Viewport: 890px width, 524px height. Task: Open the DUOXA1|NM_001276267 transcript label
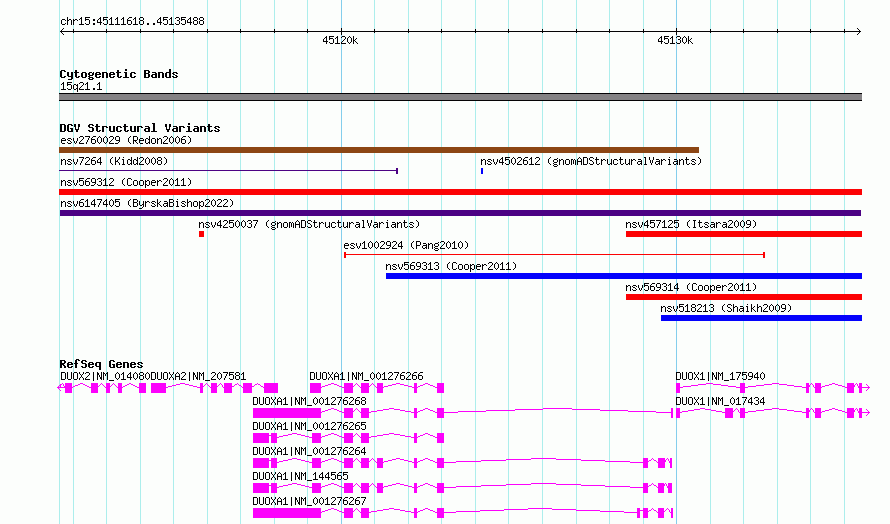(x=309, y=501)
